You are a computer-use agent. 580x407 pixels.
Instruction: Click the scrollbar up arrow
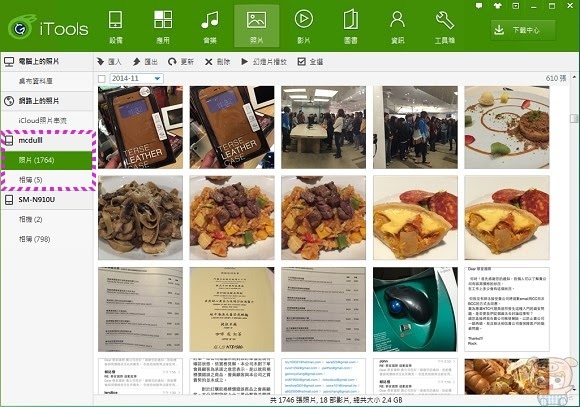coord(574,77)
